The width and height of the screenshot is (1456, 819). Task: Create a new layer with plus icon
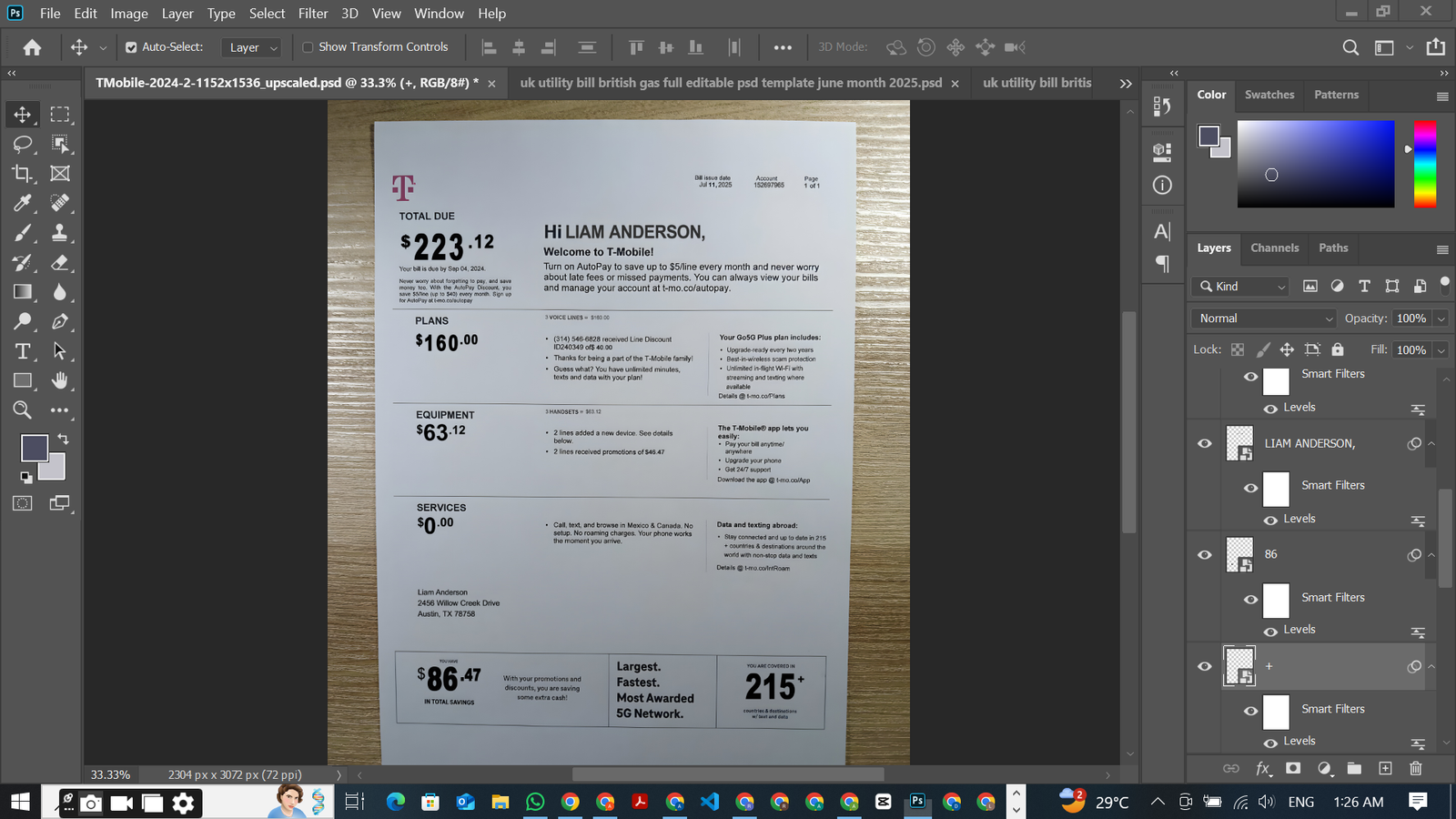1385,769
